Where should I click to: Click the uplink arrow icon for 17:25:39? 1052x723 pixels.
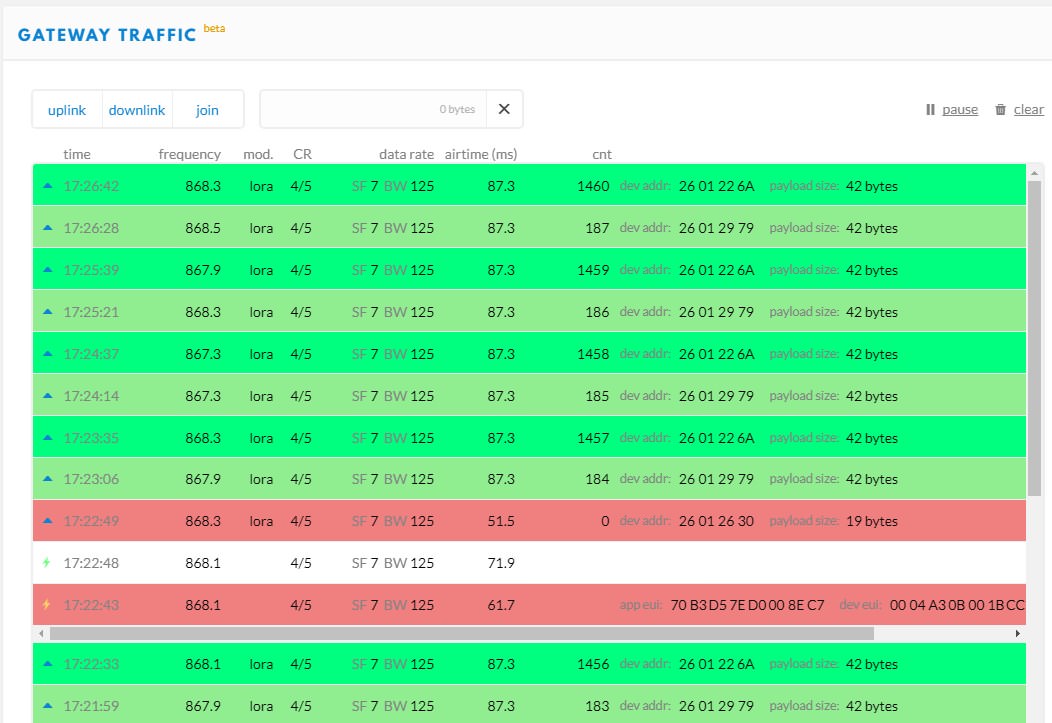pos(48,270)
